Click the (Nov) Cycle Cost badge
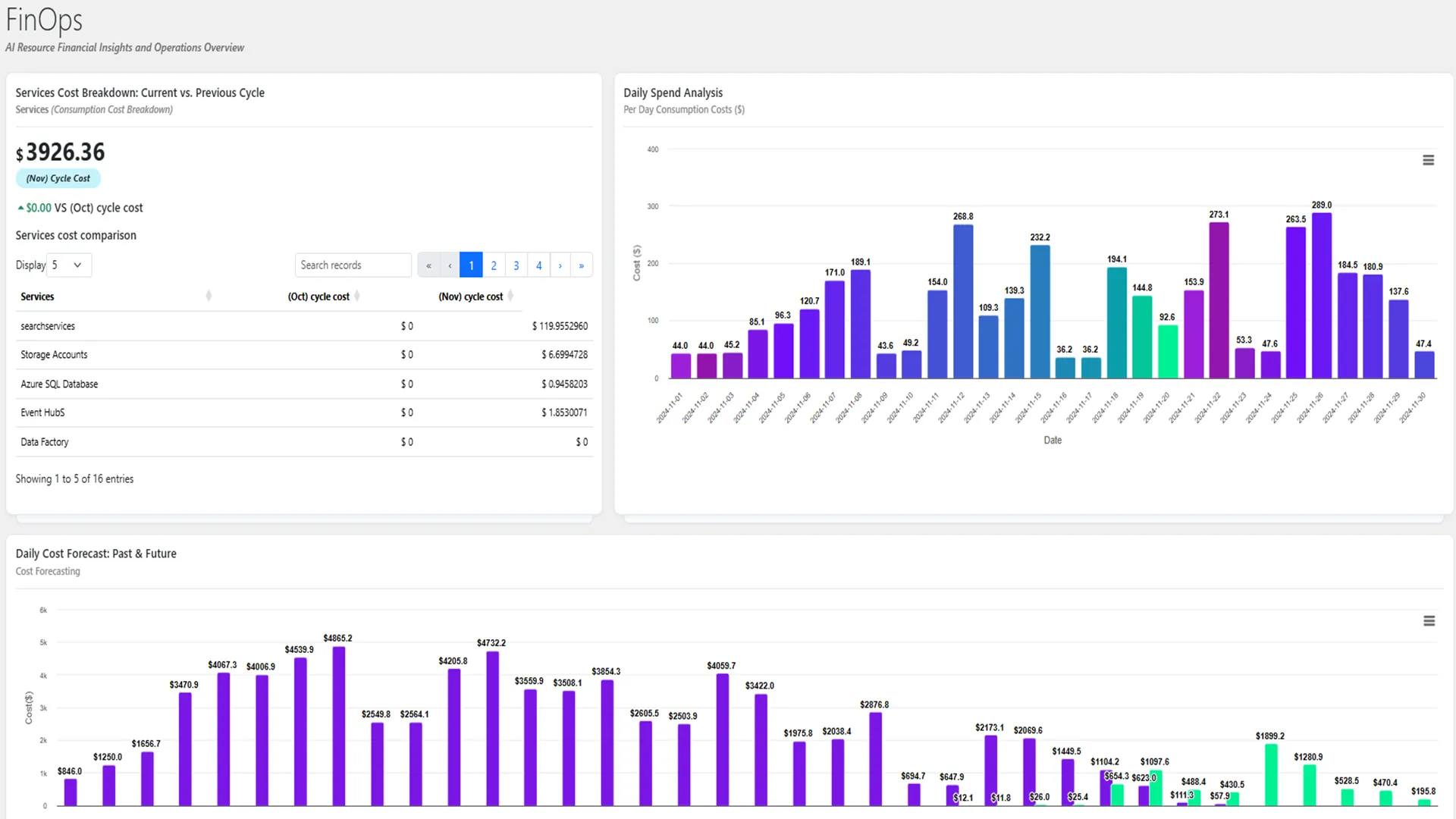1456x819 pixels. point(58,178)
